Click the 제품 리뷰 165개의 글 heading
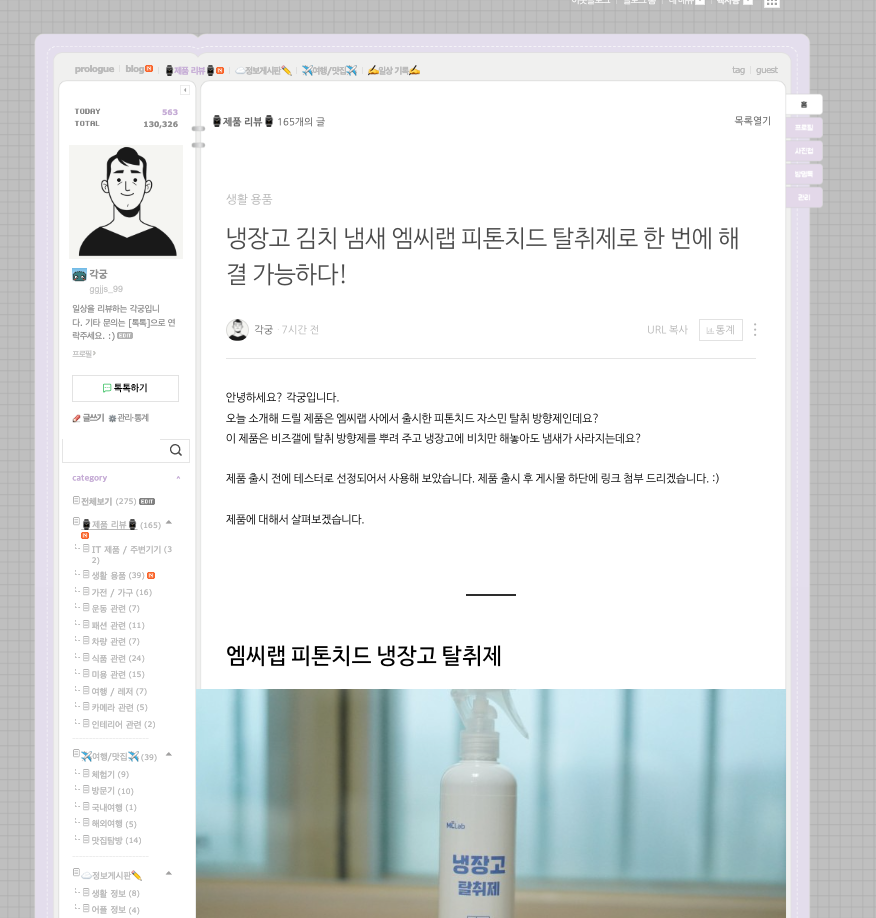This screenshot has height=918, width=876. (x=269, y=121)
